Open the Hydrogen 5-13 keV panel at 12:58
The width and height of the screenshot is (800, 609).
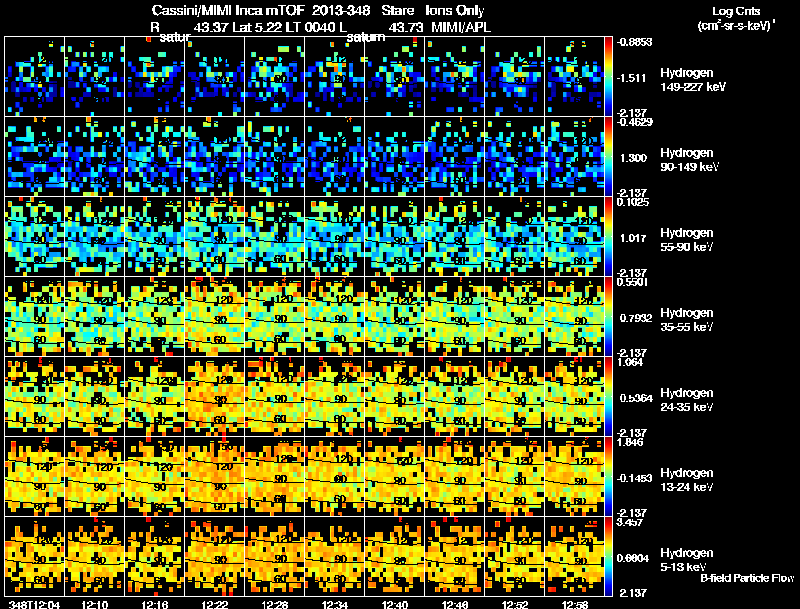[574, 557]
